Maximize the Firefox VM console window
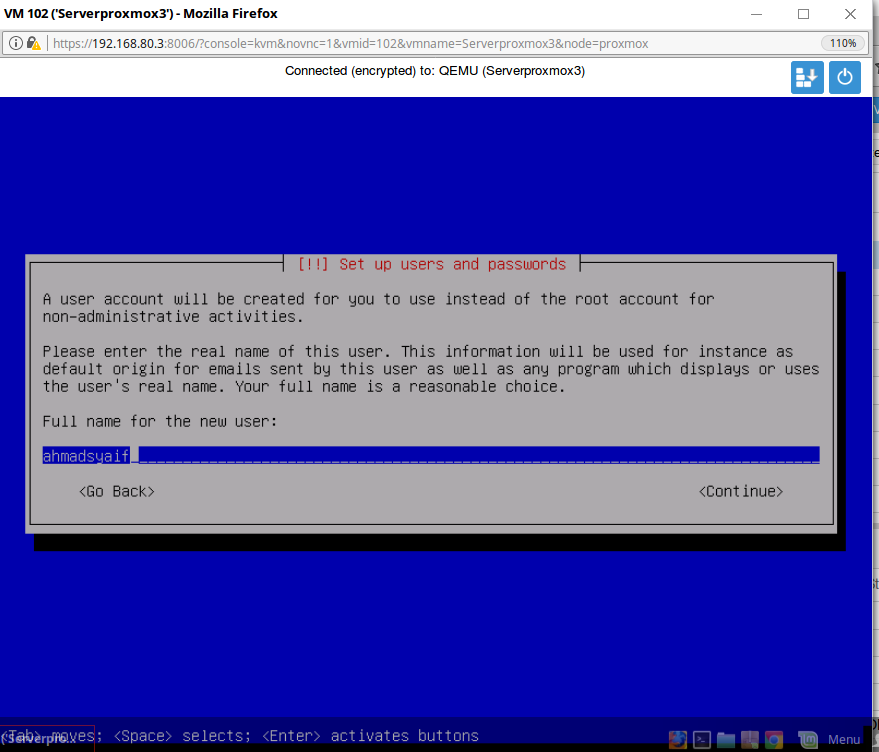 point(803,14)
